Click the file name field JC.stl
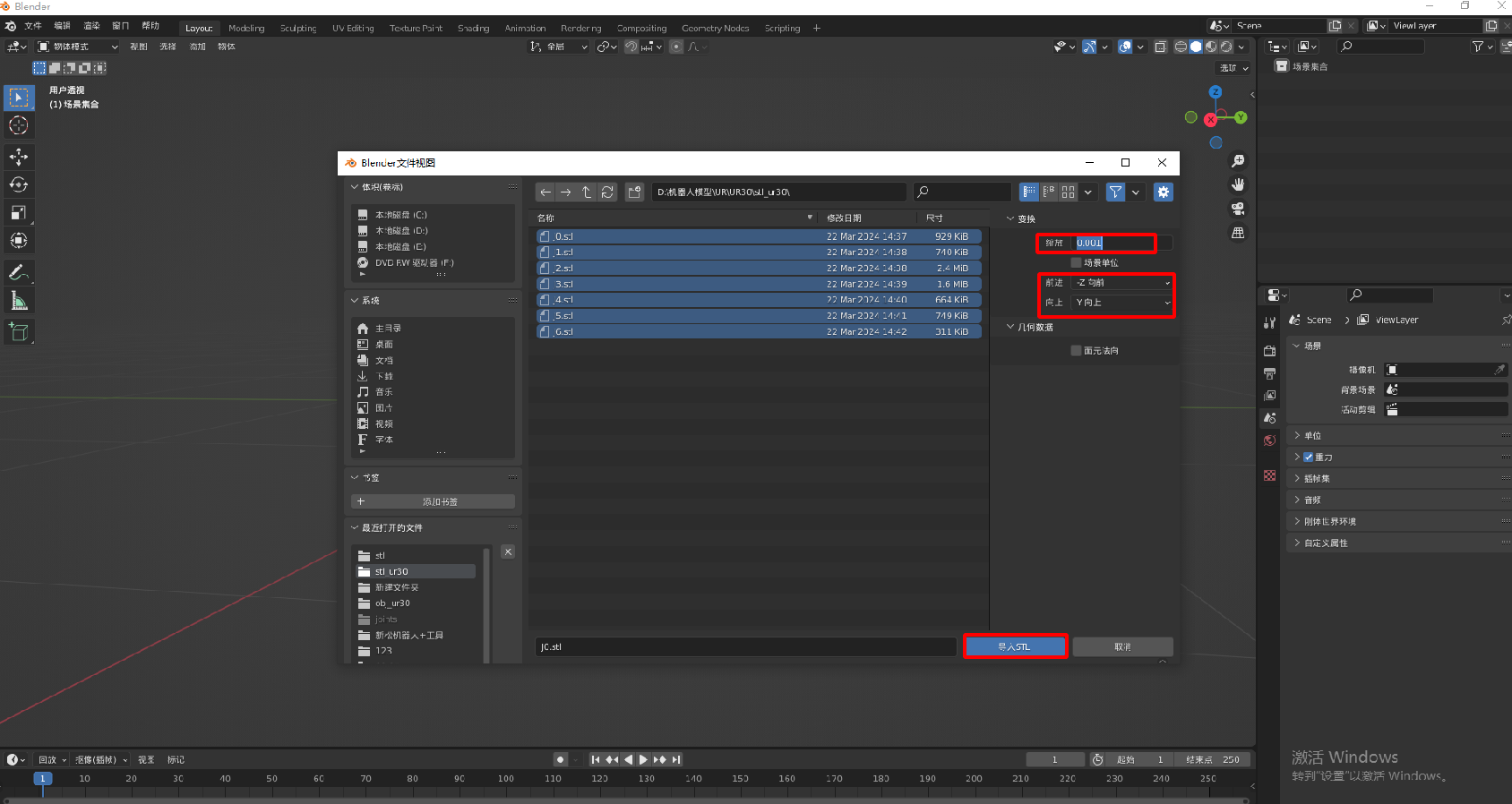Image resolution: width=1512 pixels, height=804 pixels. coord(745,646)
